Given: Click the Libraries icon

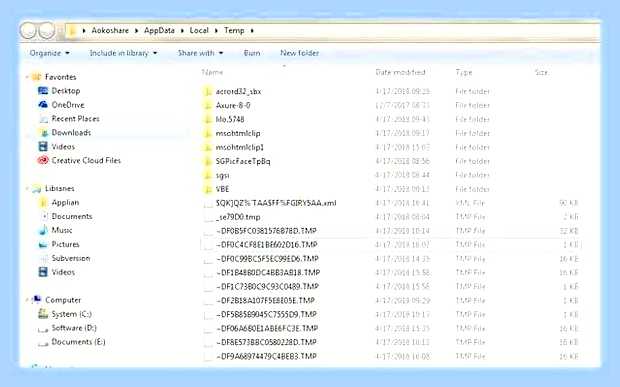Looking at the screenshot, I should [x=36, y=189].
